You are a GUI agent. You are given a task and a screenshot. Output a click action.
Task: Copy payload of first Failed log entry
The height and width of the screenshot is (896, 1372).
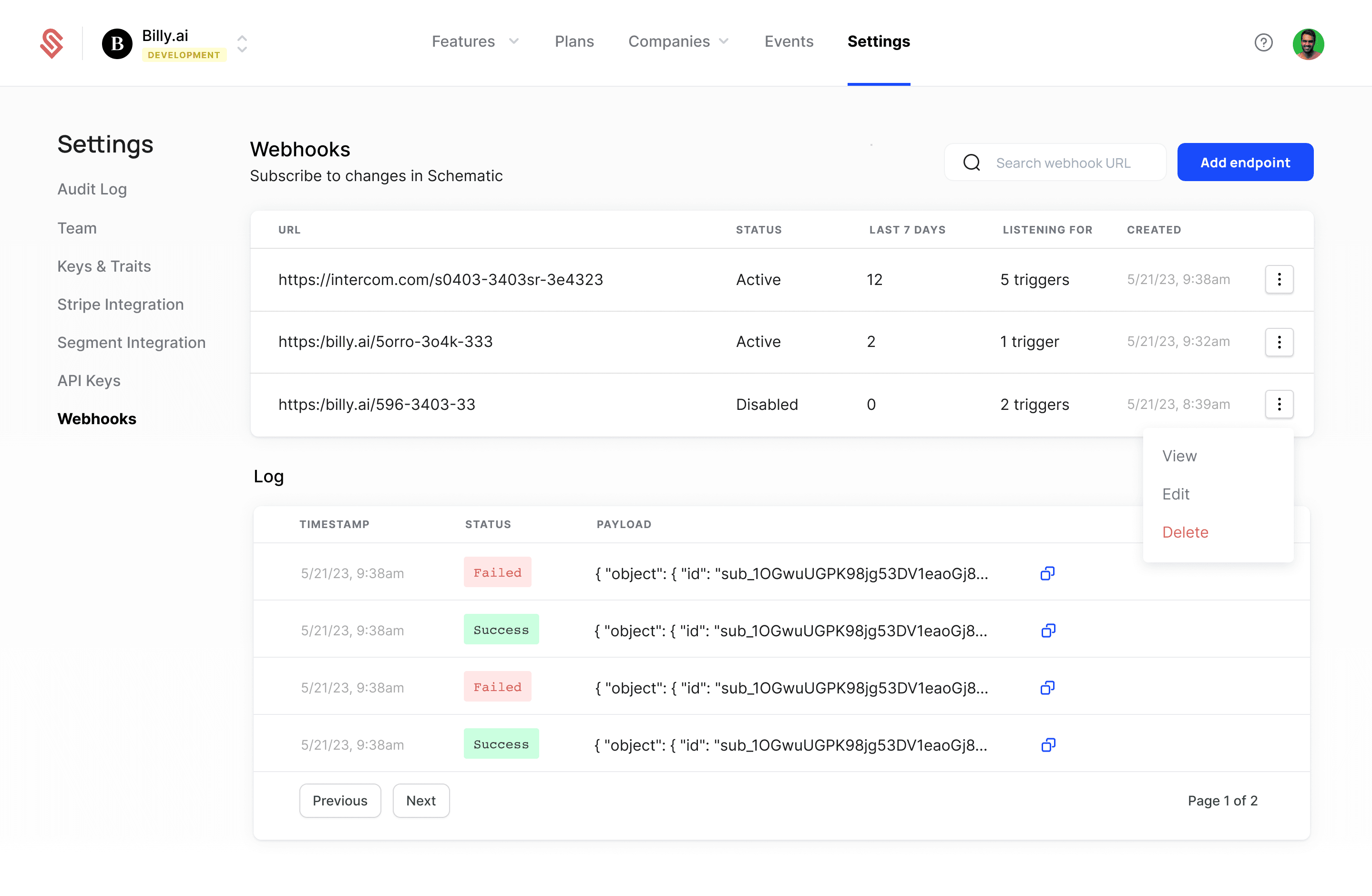(1047, 573)
